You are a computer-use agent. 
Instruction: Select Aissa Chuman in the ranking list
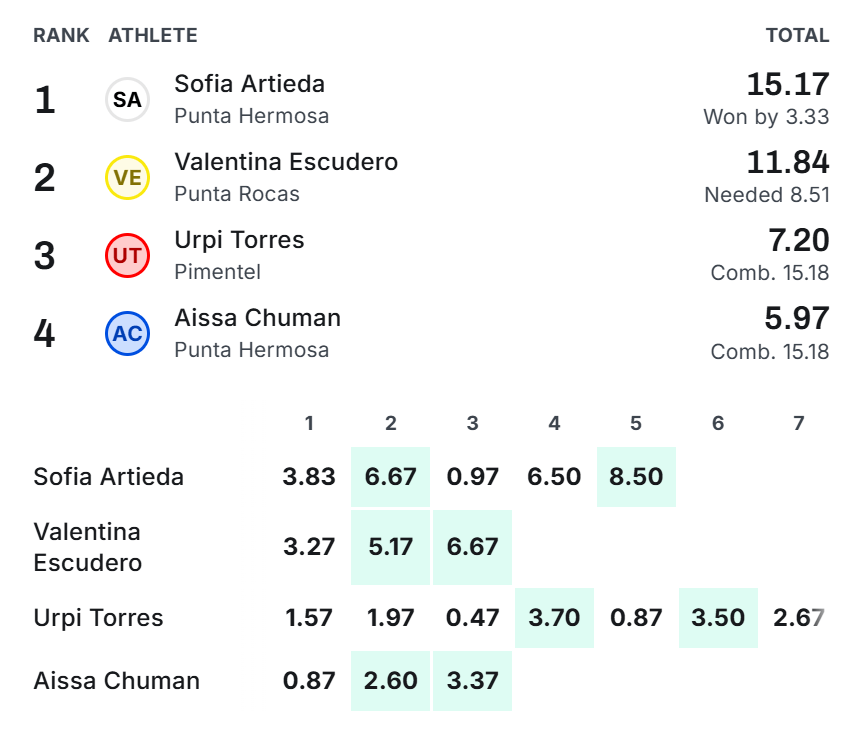(x=257, y=318)
